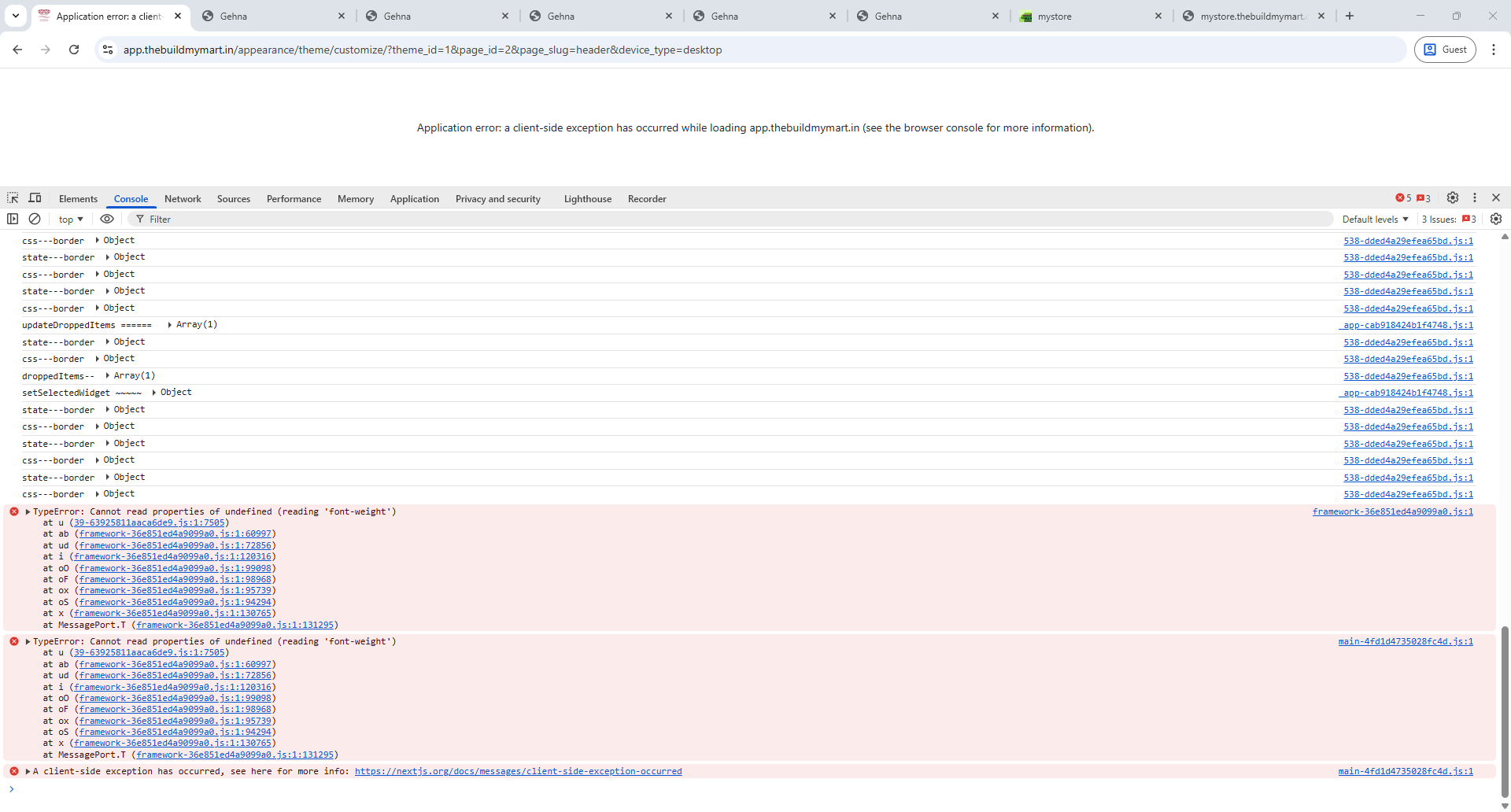The width and height of the screenshot is (1511, 812).
Task: Show the console sidebar icon
Action: click(13, 219)
